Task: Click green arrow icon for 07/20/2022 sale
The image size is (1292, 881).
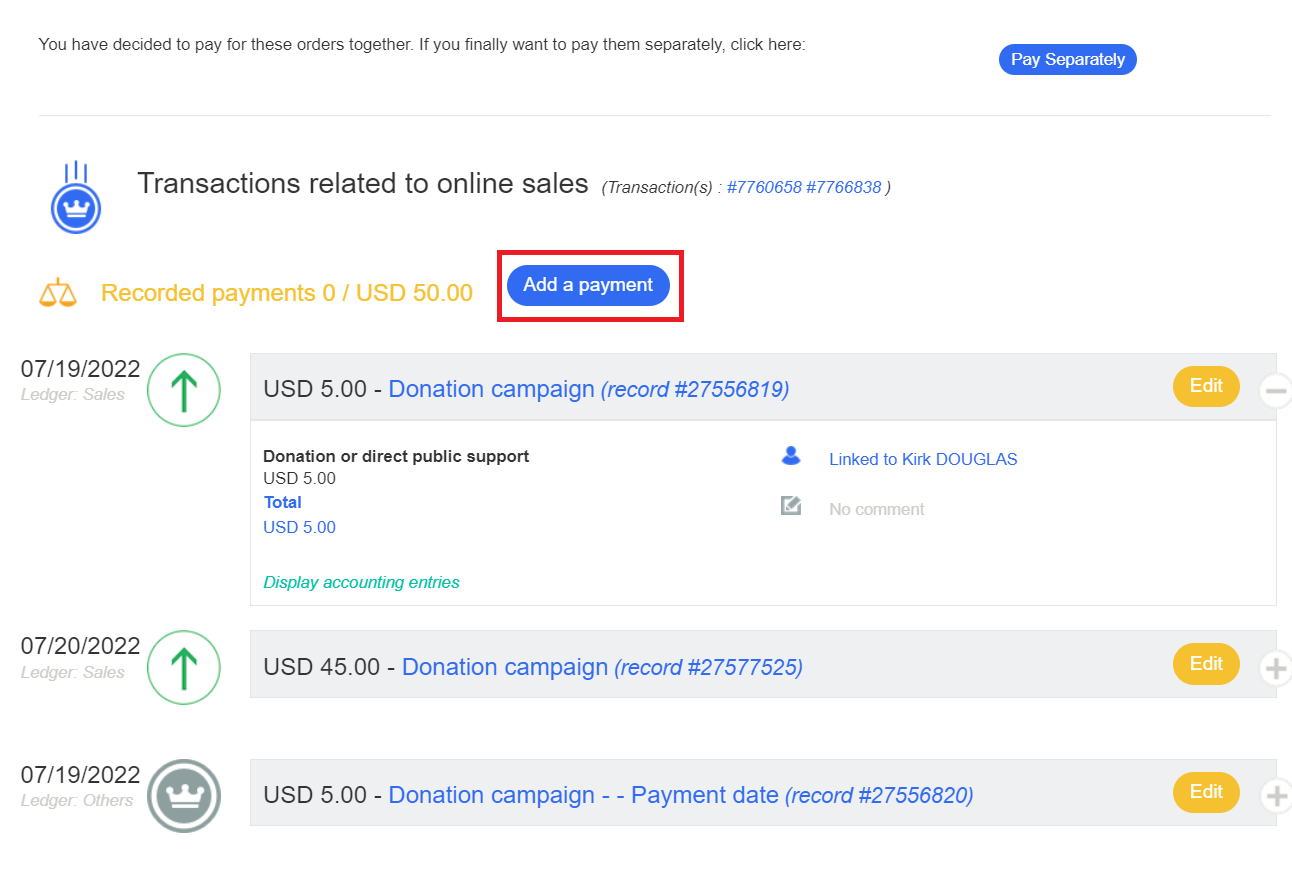Action: click(184, 667)
